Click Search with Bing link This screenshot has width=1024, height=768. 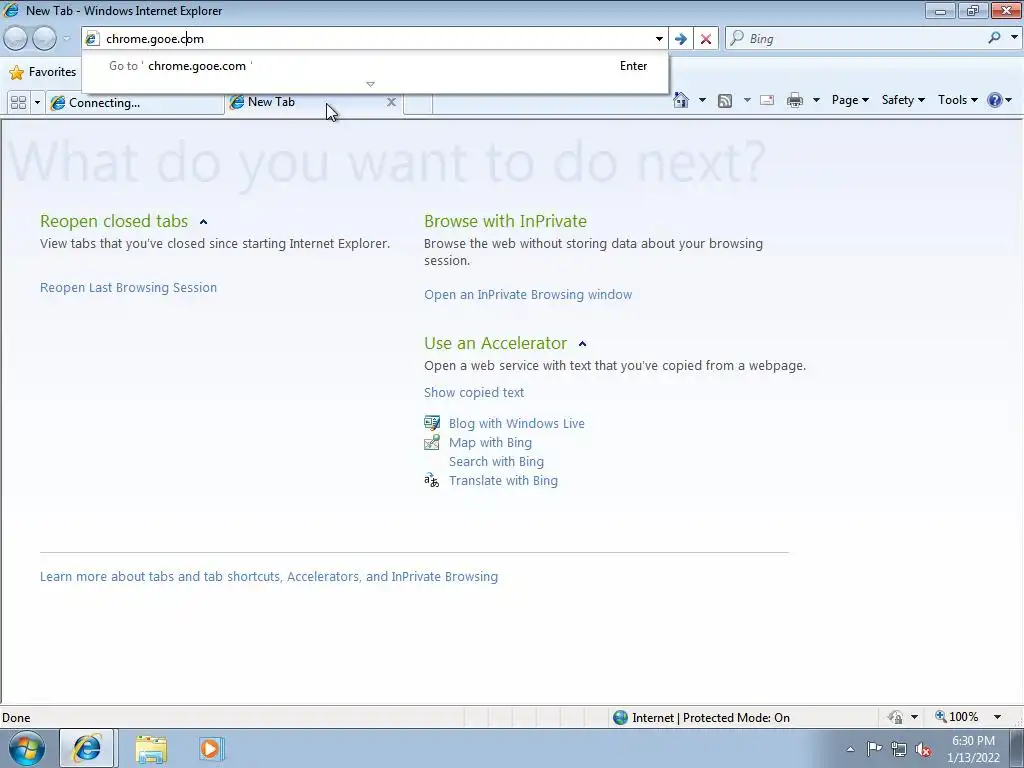pos(496,462)
